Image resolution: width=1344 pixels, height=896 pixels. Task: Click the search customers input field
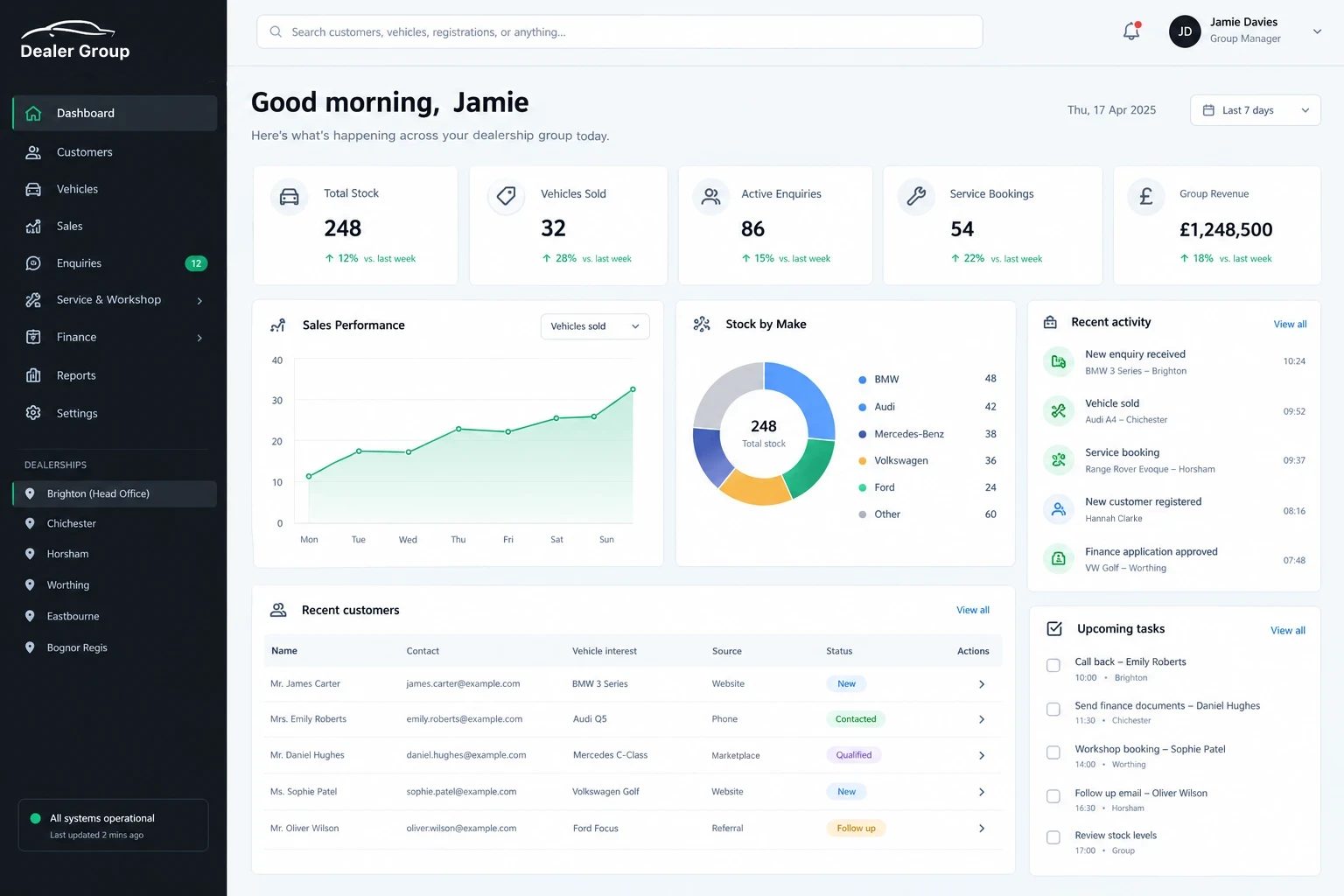pyautogui.click(x=619, y=31)
